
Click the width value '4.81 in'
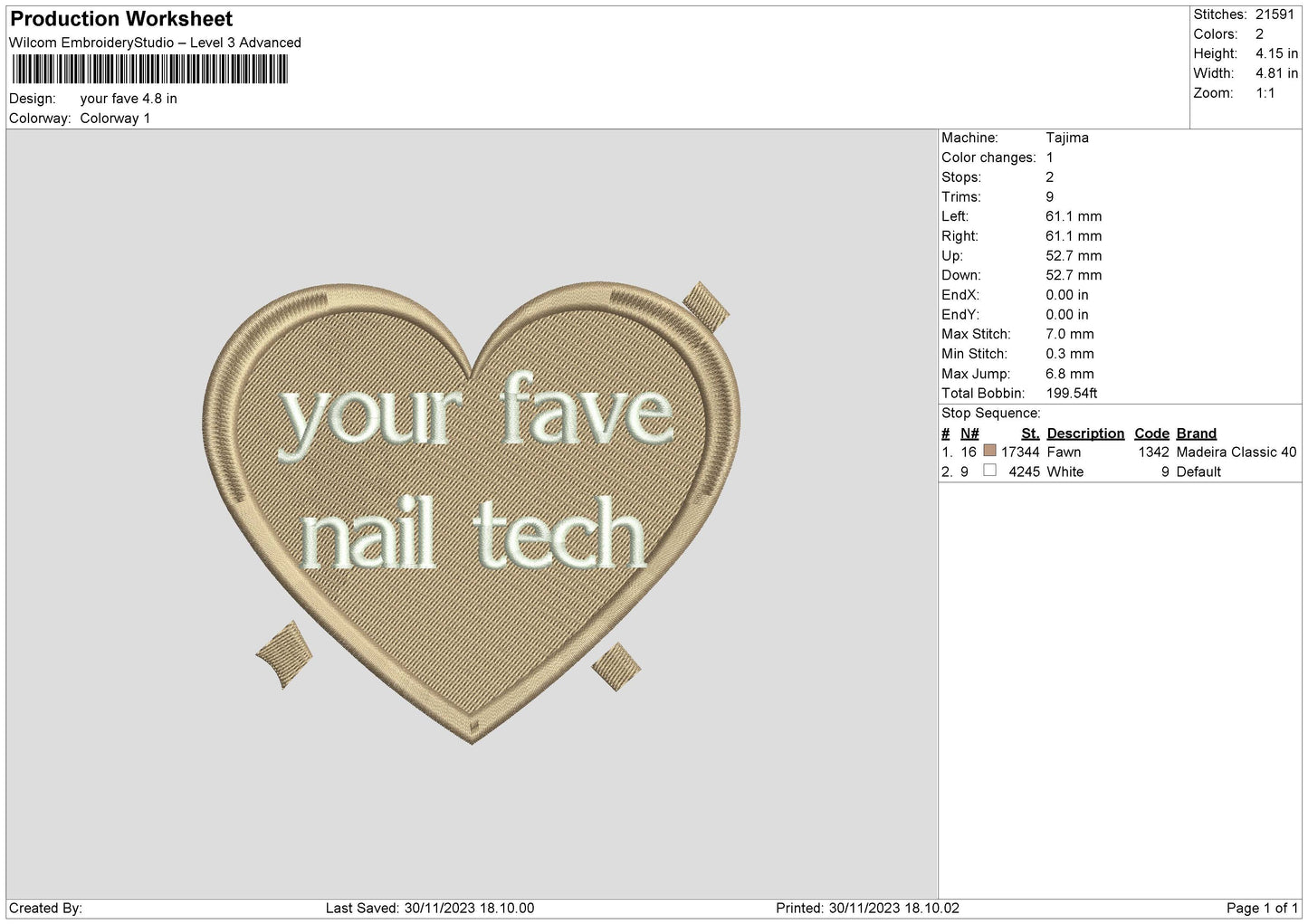pos(1276,73)
